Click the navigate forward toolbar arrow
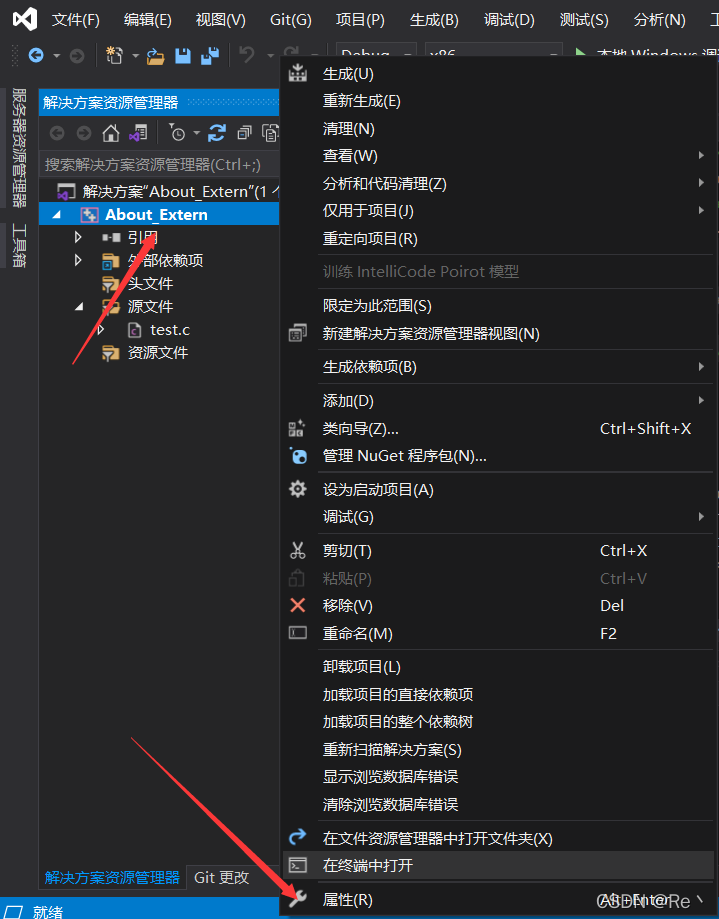Screen dimensions: 719x919 coord(77,56)
